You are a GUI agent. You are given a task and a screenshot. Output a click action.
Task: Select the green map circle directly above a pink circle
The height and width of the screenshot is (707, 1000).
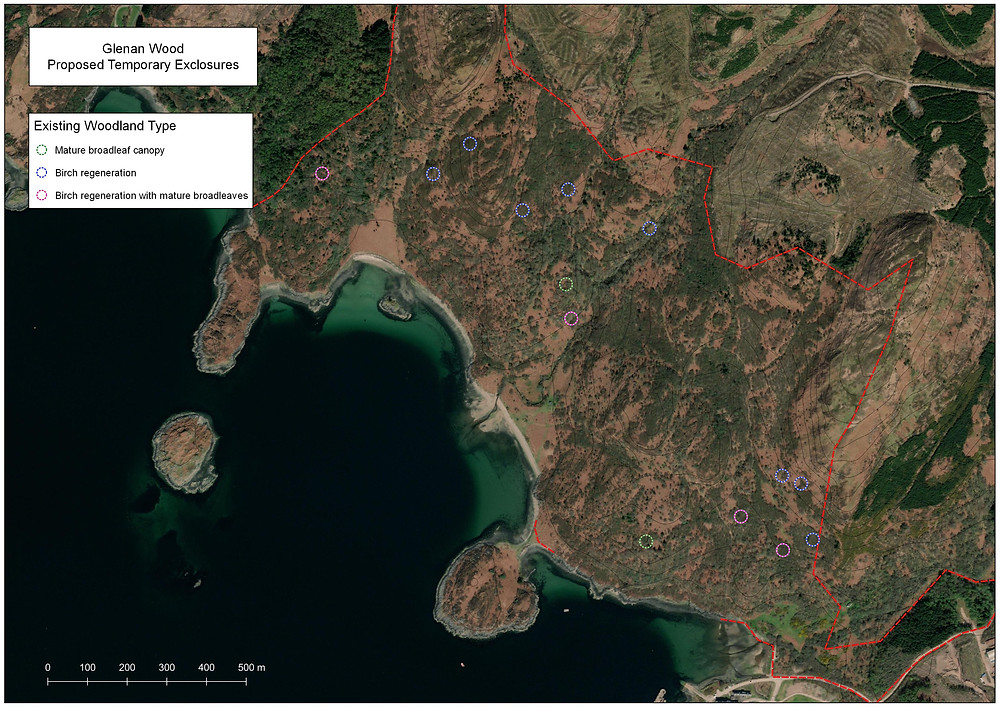566,284
